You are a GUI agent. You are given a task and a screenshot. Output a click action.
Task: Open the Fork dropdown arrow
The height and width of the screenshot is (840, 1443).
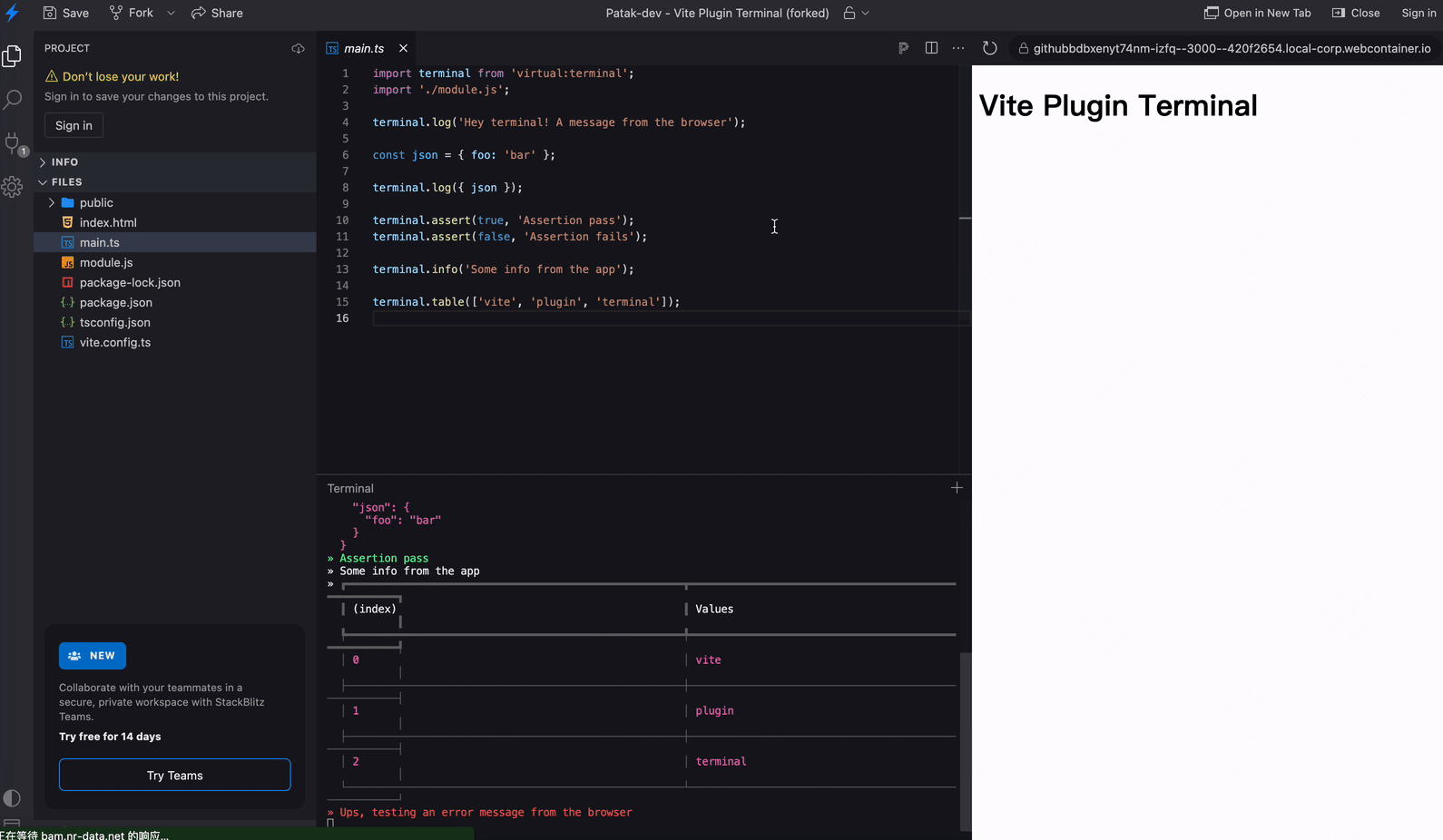click(x=171, y=14)
